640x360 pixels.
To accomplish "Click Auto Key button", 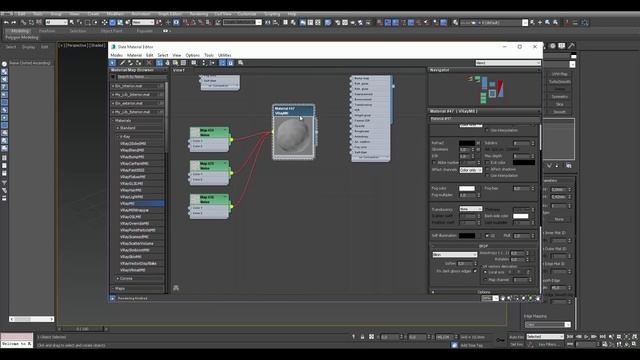I will [516, 337].
